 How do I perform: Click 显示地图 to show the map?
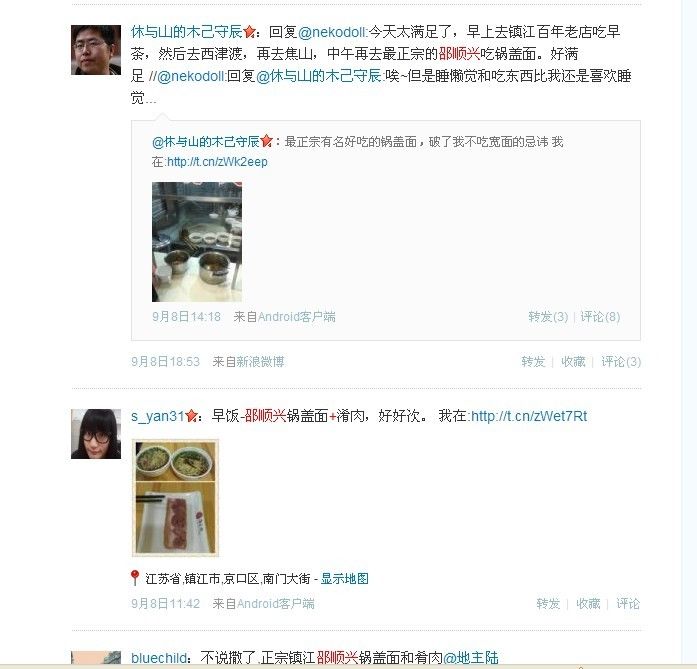(345, 578)
